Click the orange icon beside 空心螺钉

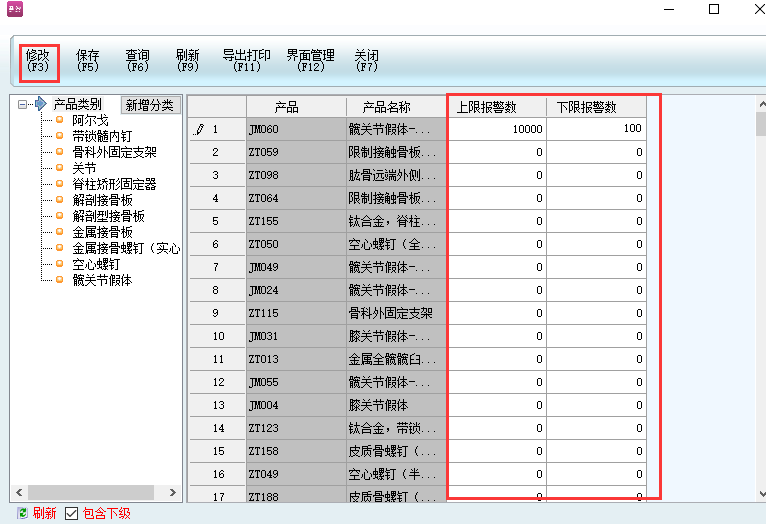[59, 264]
